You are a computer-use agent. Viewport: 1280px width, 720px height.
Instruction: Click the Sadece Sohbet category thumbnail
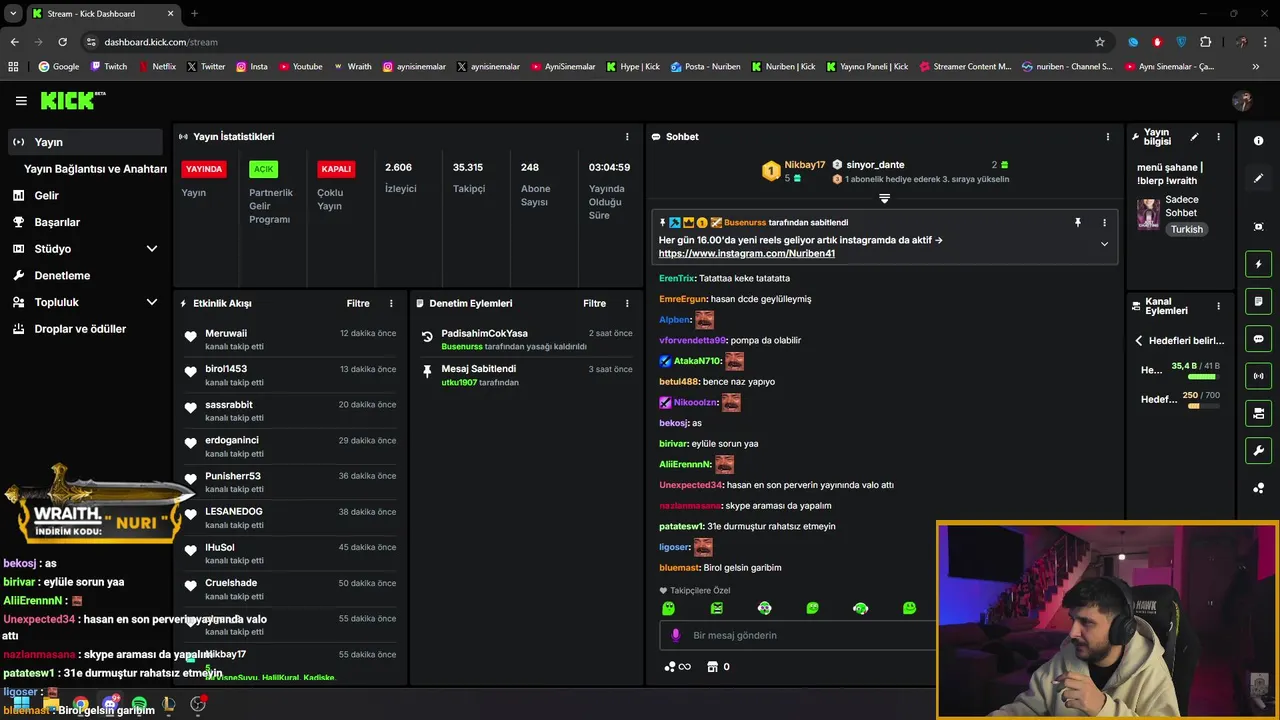point(1148,214)
